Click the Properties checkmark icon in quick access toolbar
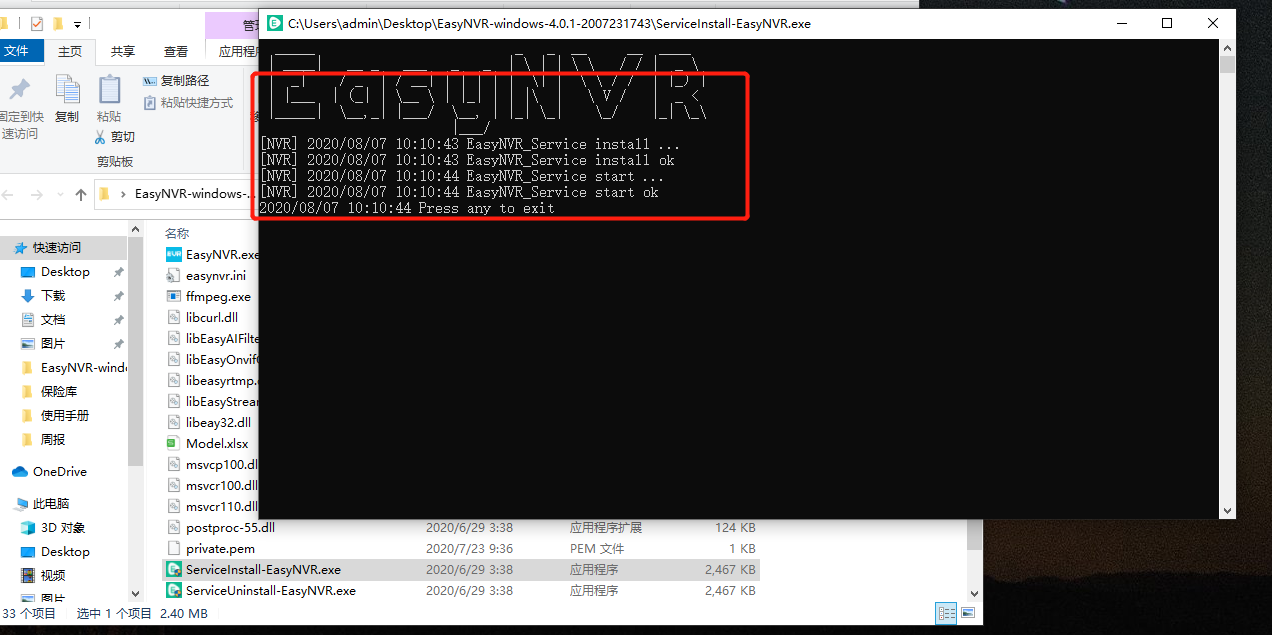This screenshot has height=635, width=1272. [x=37, y=23]
